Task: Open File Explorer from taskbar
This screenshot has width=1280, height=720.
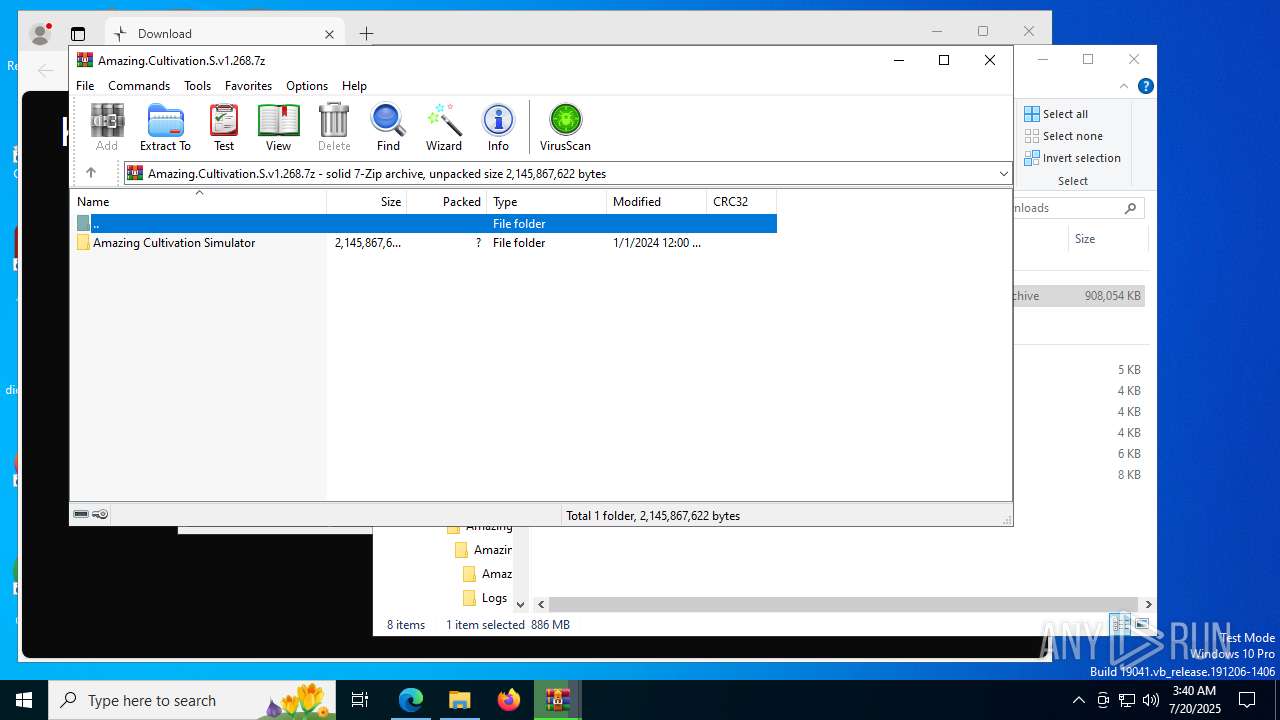Action: point(459,700)
